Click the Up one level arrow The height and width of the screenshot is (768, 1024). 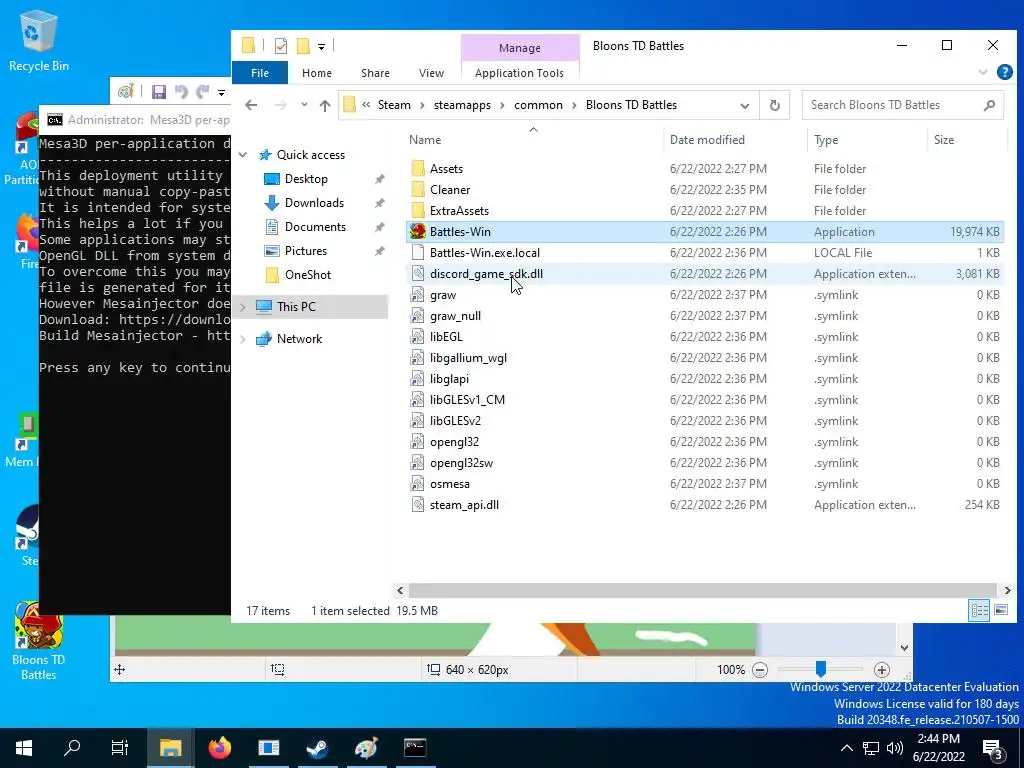[x=325, y=105]
